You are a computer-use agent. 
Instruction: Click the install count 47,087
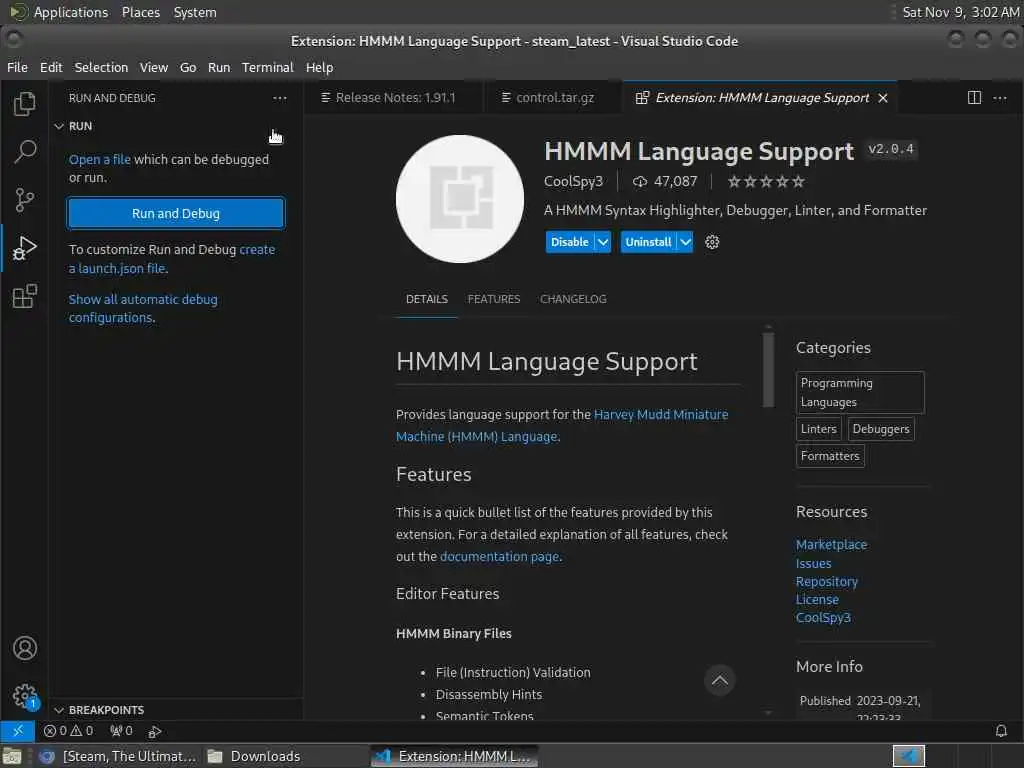(x=665, y=182)
